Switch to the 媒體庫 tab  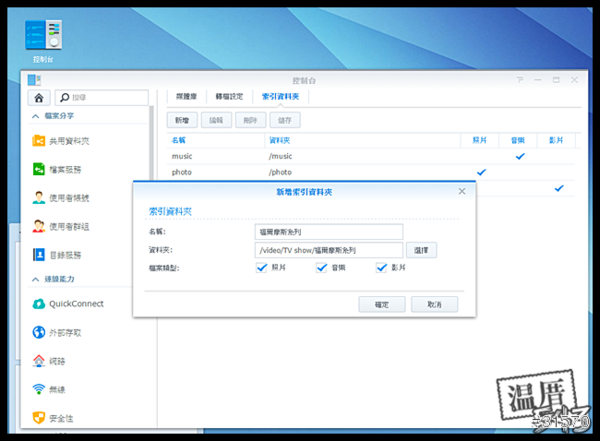coord(186,97)
